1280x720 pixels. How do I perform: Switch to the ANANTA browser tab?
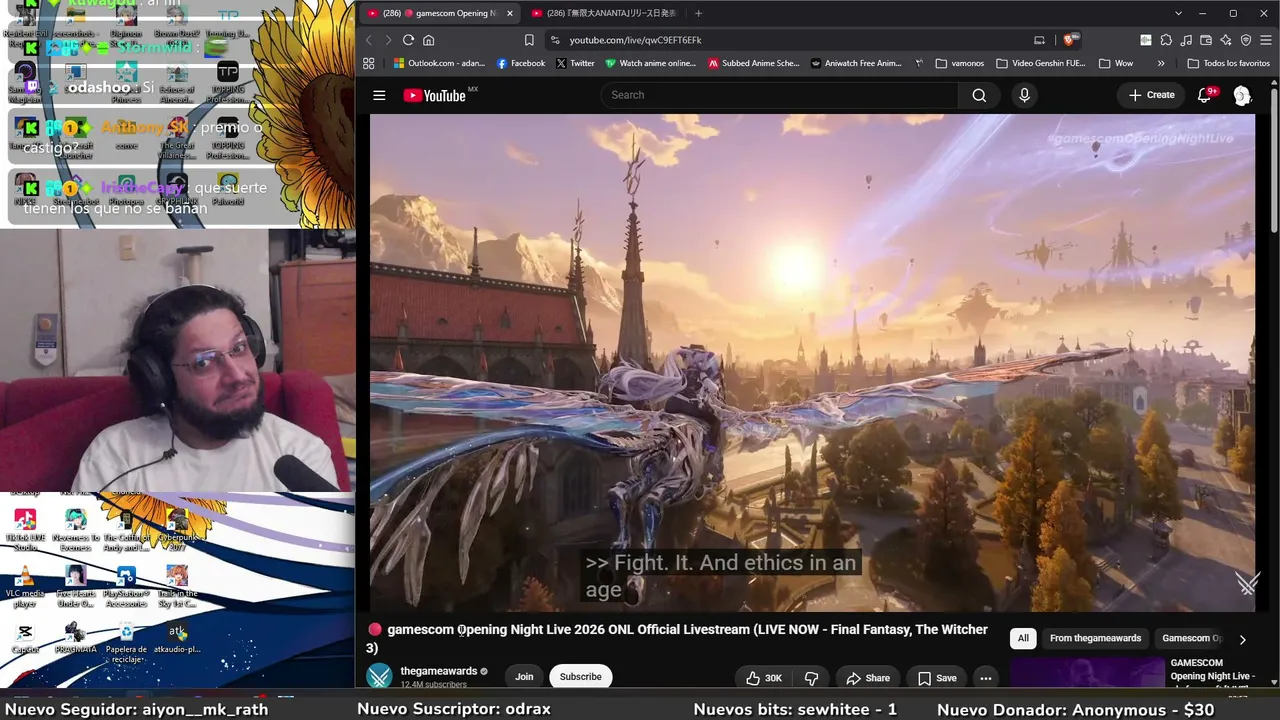(606, 13)
